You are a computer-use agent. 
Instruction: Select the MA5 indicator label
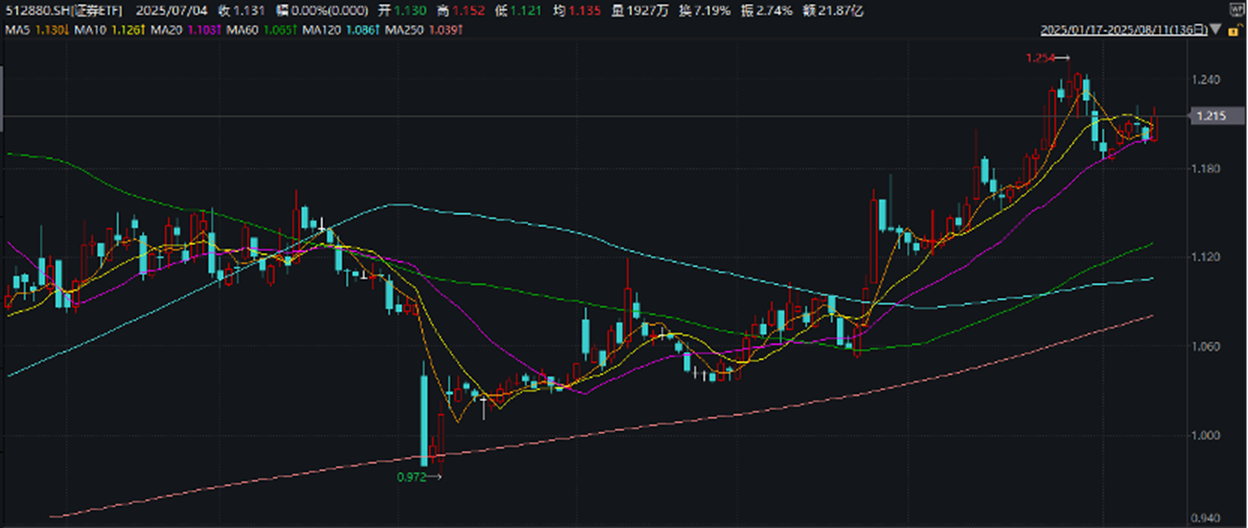coord(16,31)
